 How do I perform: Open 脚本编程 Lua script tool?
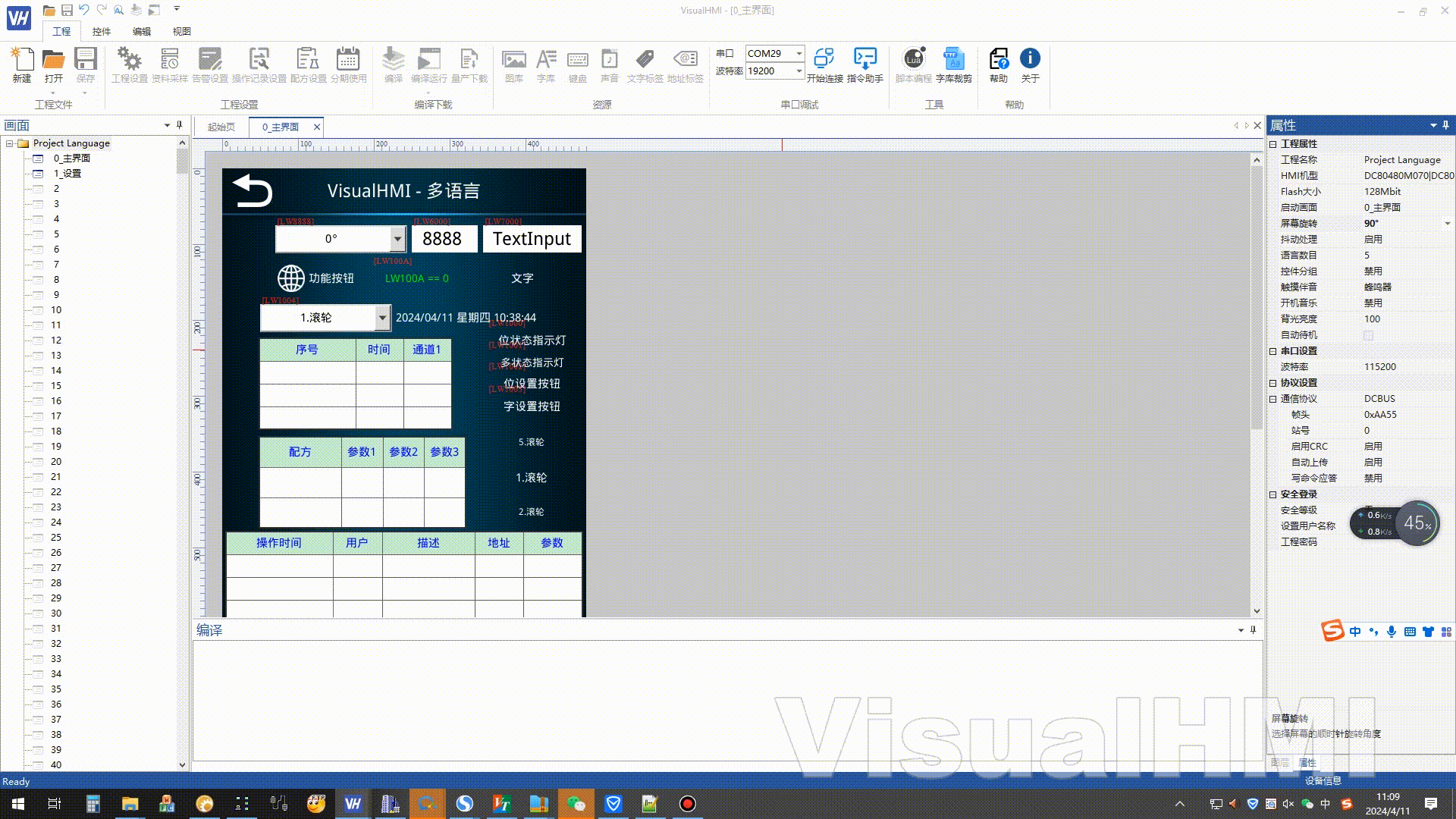(913, 61)
